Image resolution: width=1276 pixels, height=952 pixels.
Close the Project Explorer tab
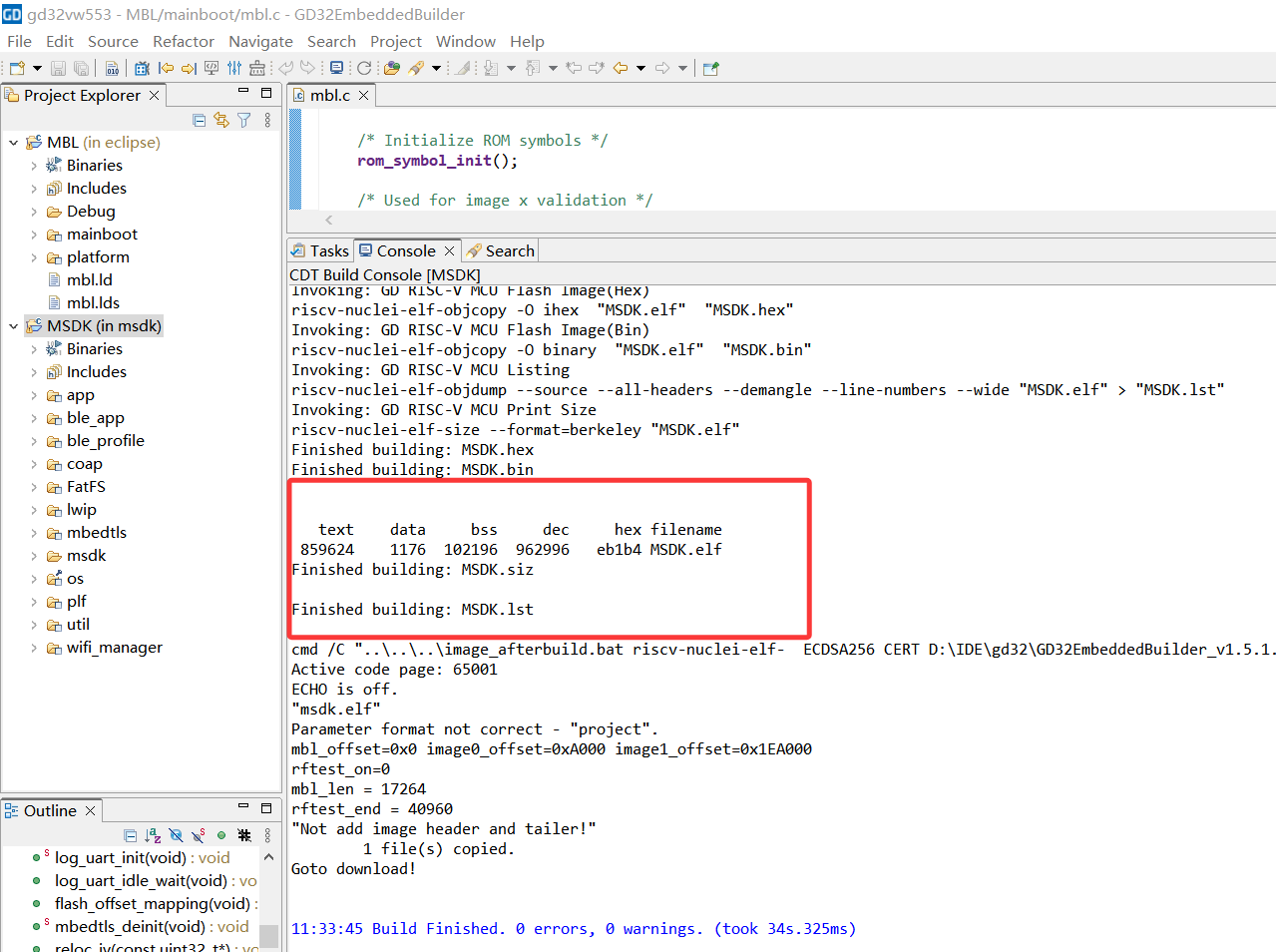pos(154,95)
